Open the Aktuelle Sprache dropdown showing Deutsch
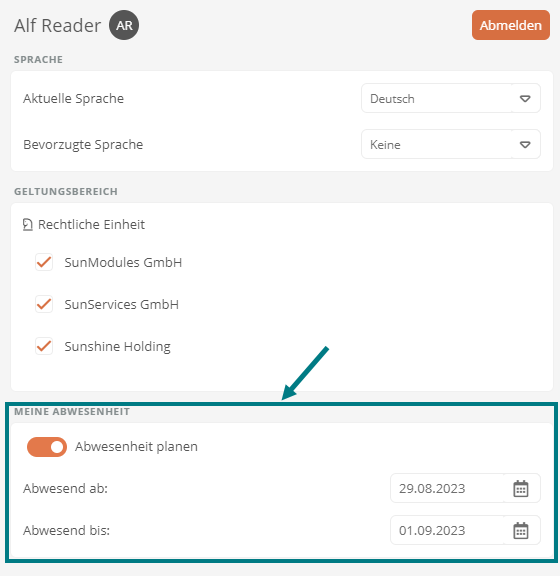560x576 pixels. [451, 98]
